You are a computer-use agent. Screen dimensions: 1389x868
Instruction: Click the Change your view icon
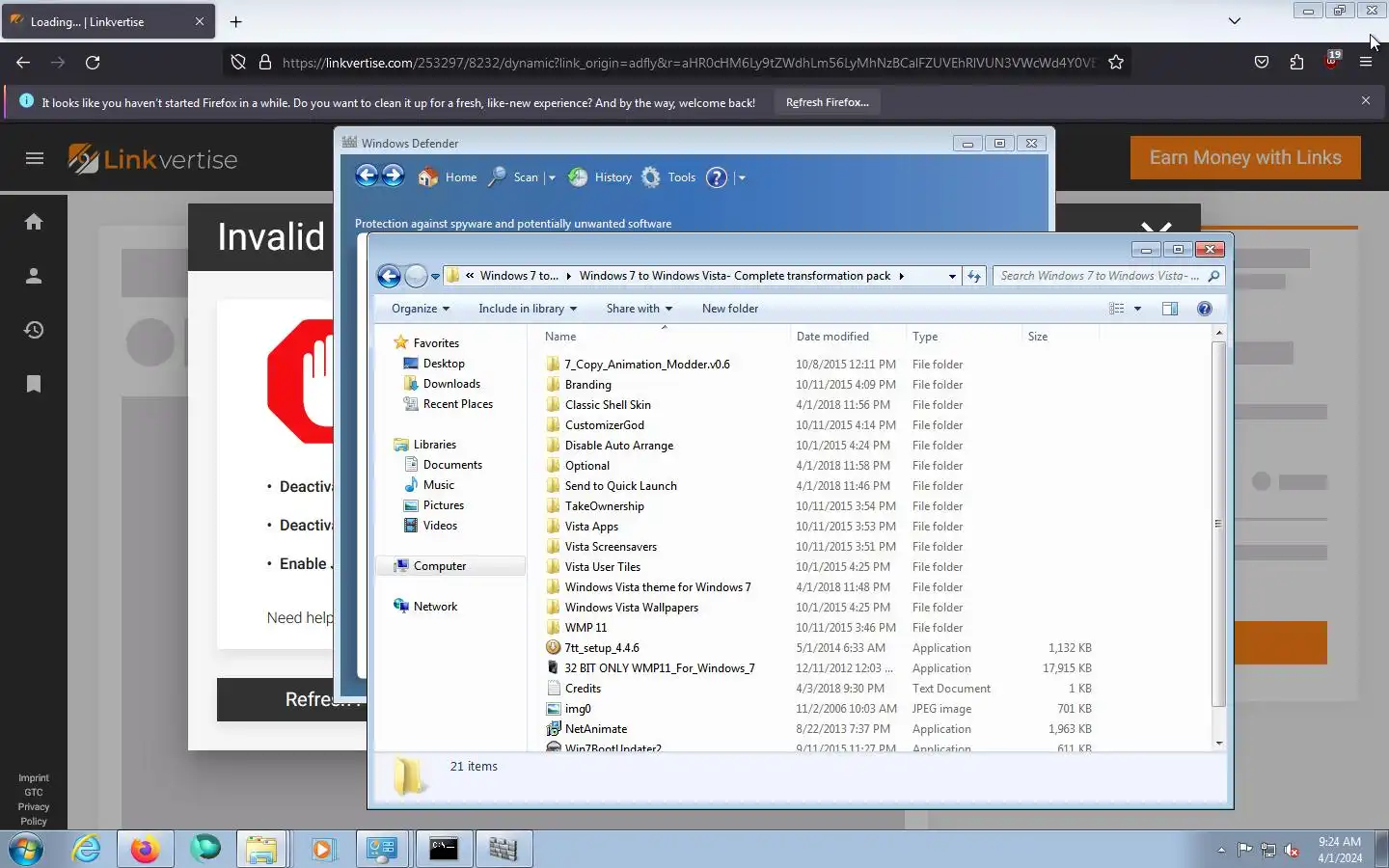click(x=1117, y=309)
